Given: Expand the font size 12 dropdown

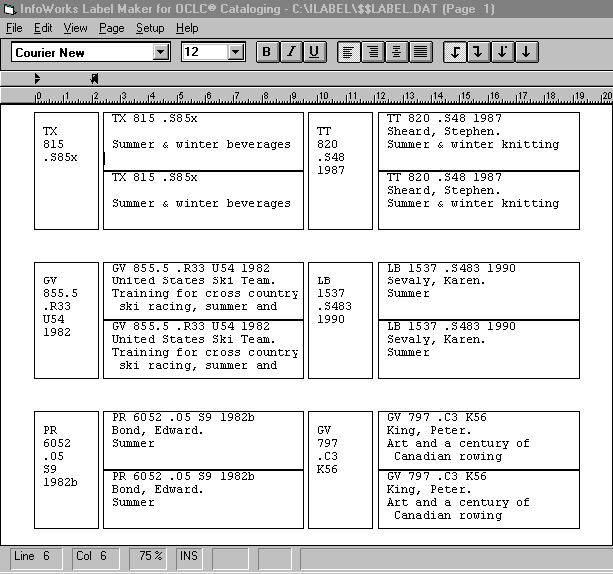Looking at the screenshot, I should point(236,52).
